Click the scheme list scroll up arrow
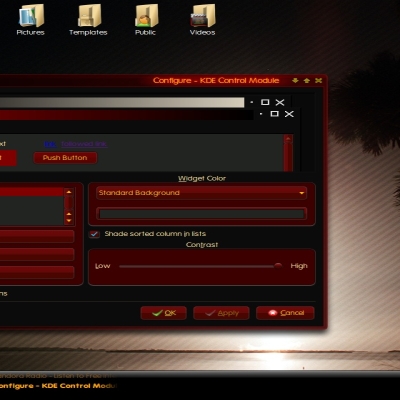This screenshot has height=400, width=400. click(x=69, y=192)
